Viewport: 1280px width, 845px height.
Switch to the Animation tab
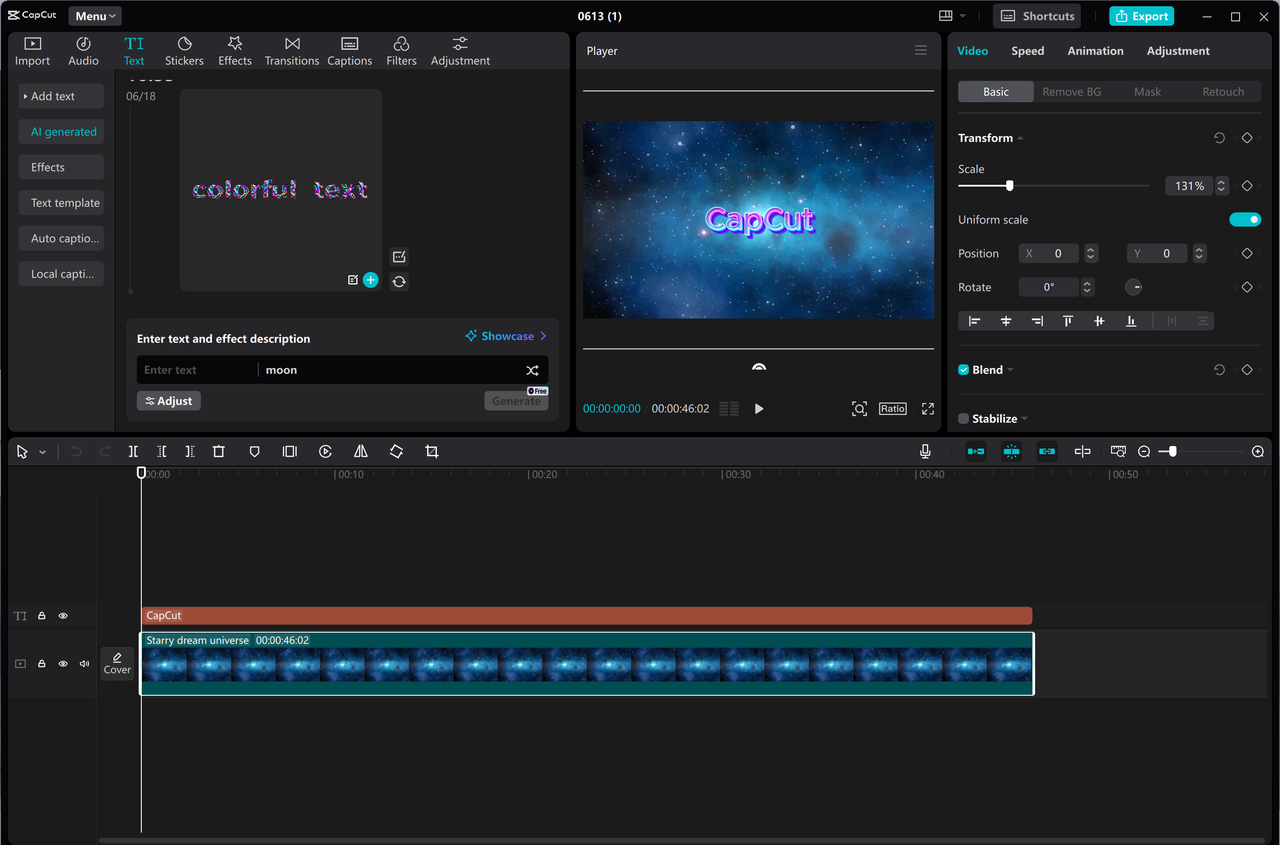click(x=1095, y=50)
